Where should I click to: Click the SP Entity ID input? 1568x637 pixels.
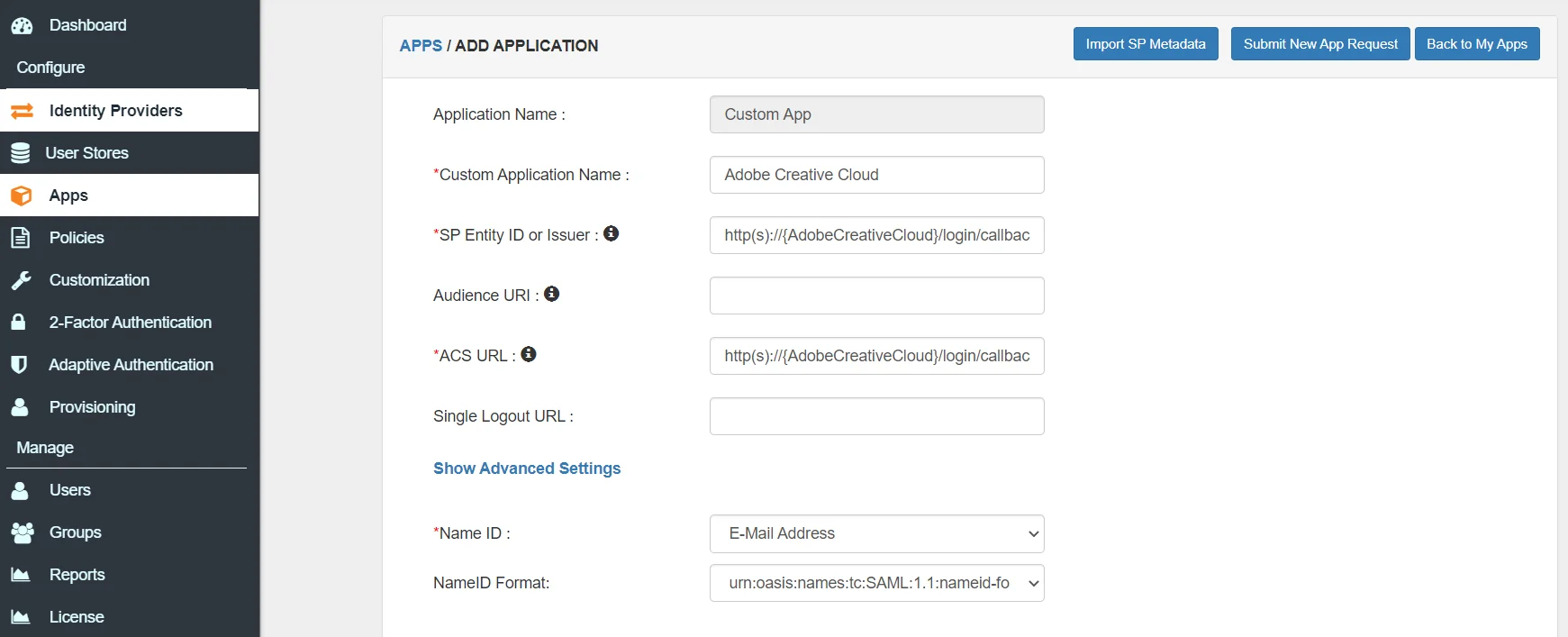point(877,235)
